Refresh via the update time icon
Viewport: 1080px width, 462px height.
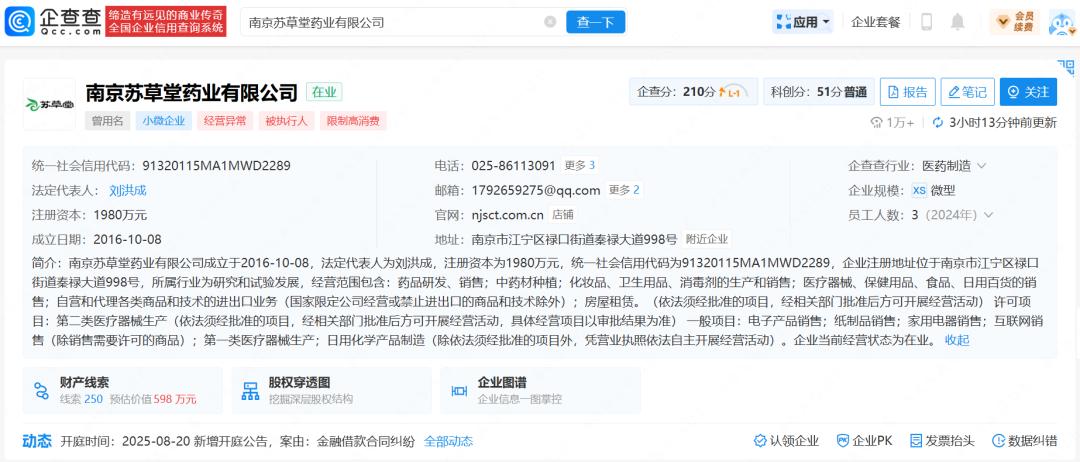937,123
